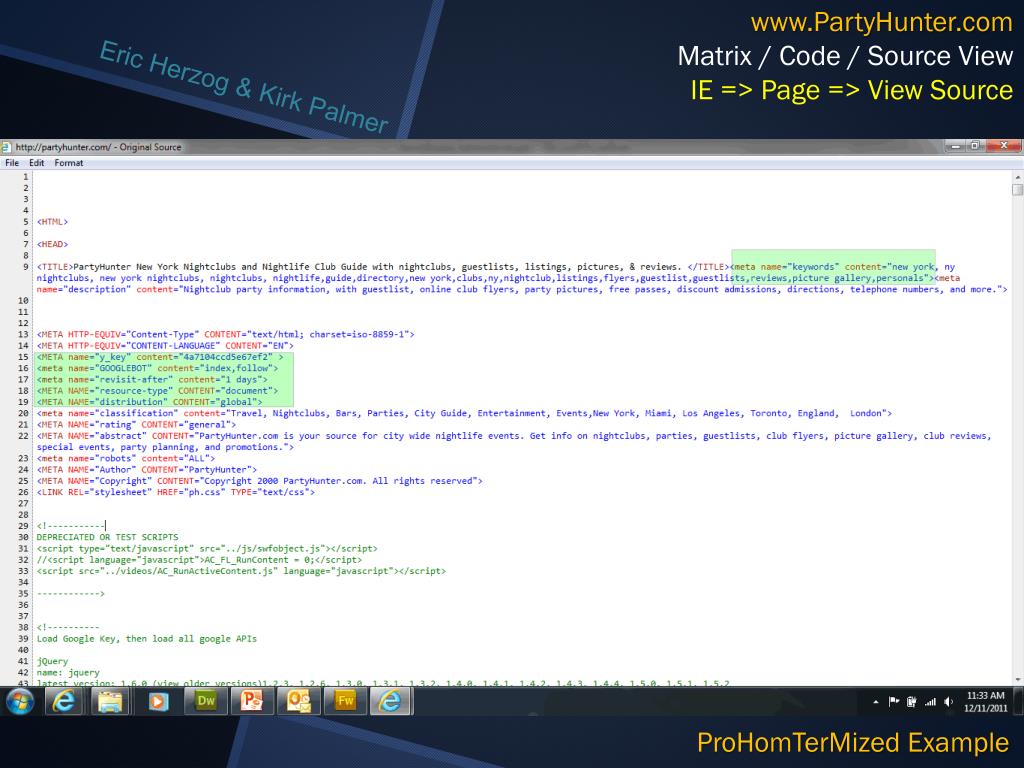The width and height of the screenshot is (1024, 768).
Task: Click the 'jQuery' text on line 41
Action: coord(52,662)
